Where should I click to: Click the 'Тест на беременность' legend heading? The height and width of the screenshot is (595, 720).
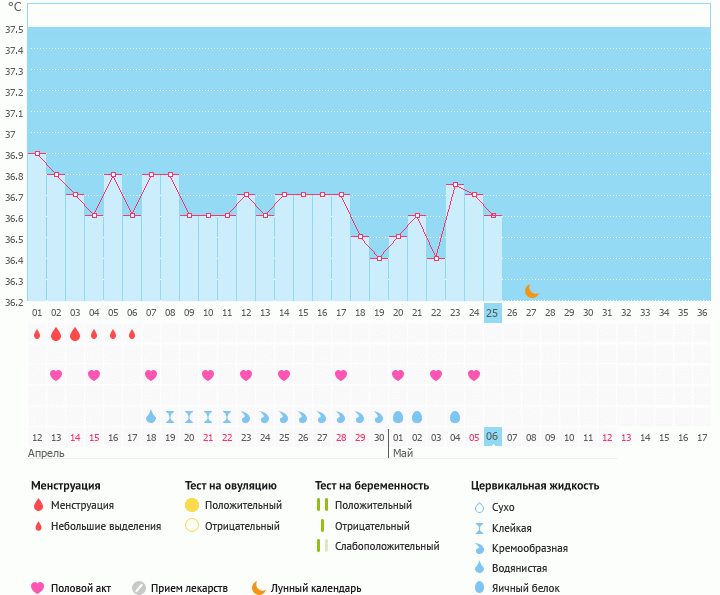[370, 486]
